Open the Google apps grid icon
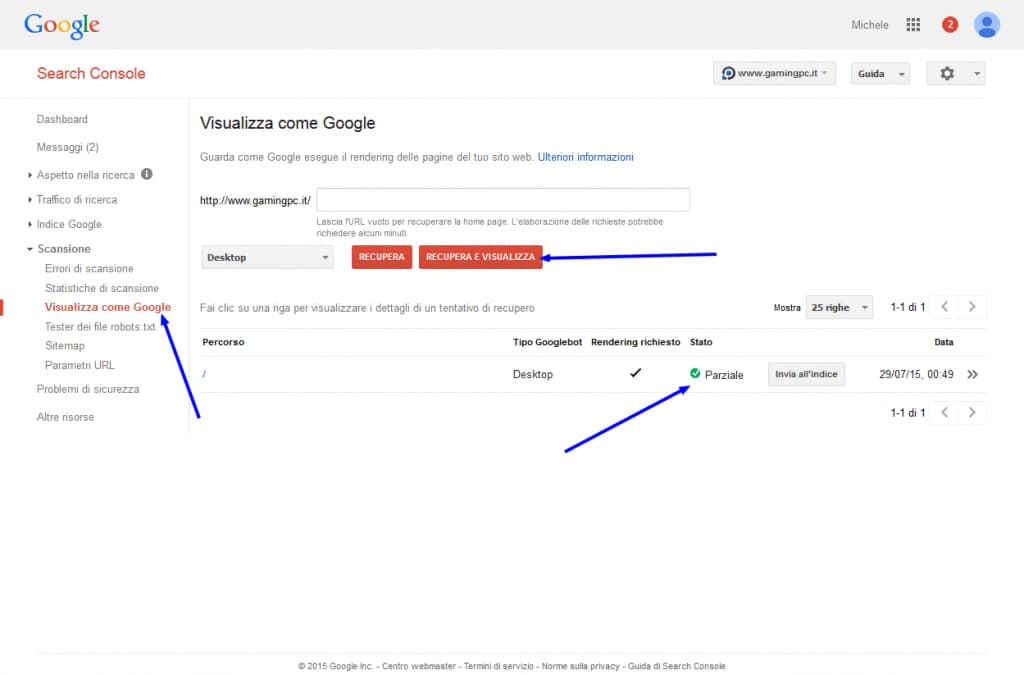Image resolution: width=1024 pixels, height=675 pixels. (913, 25)
